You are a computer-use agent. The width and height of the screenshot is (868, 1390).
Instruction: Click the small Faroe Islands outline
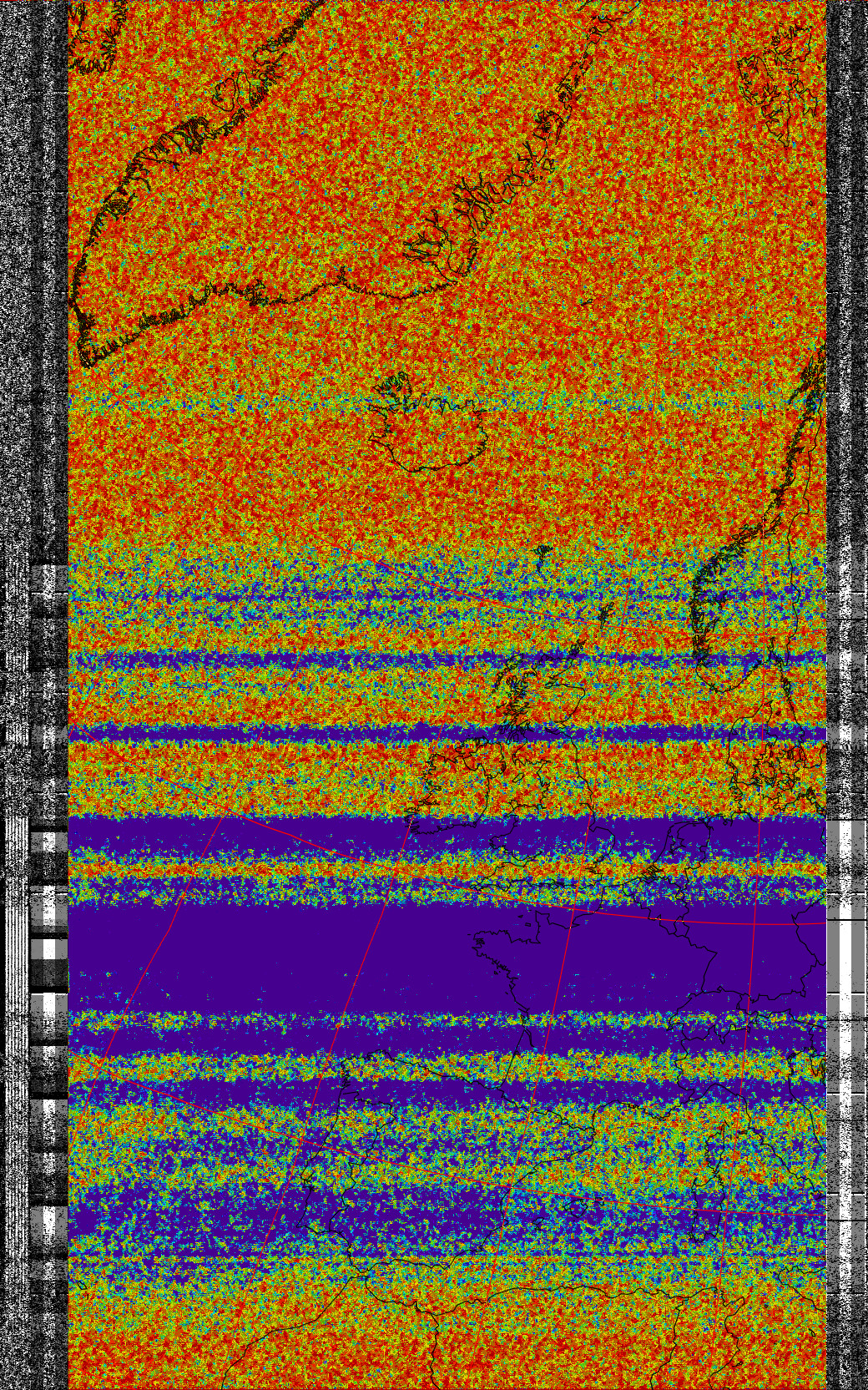(x=543, y=552)
